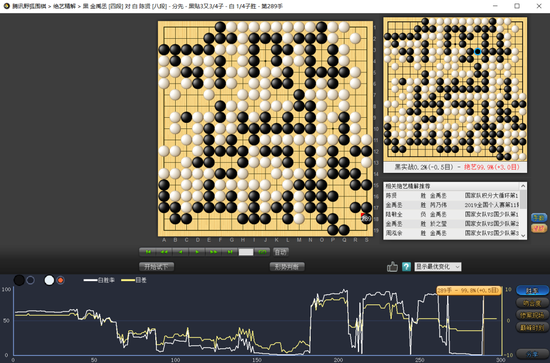The width and height of the screenshot is (550, 363).
Task: Step forward one move
Action: click(197, 252)
